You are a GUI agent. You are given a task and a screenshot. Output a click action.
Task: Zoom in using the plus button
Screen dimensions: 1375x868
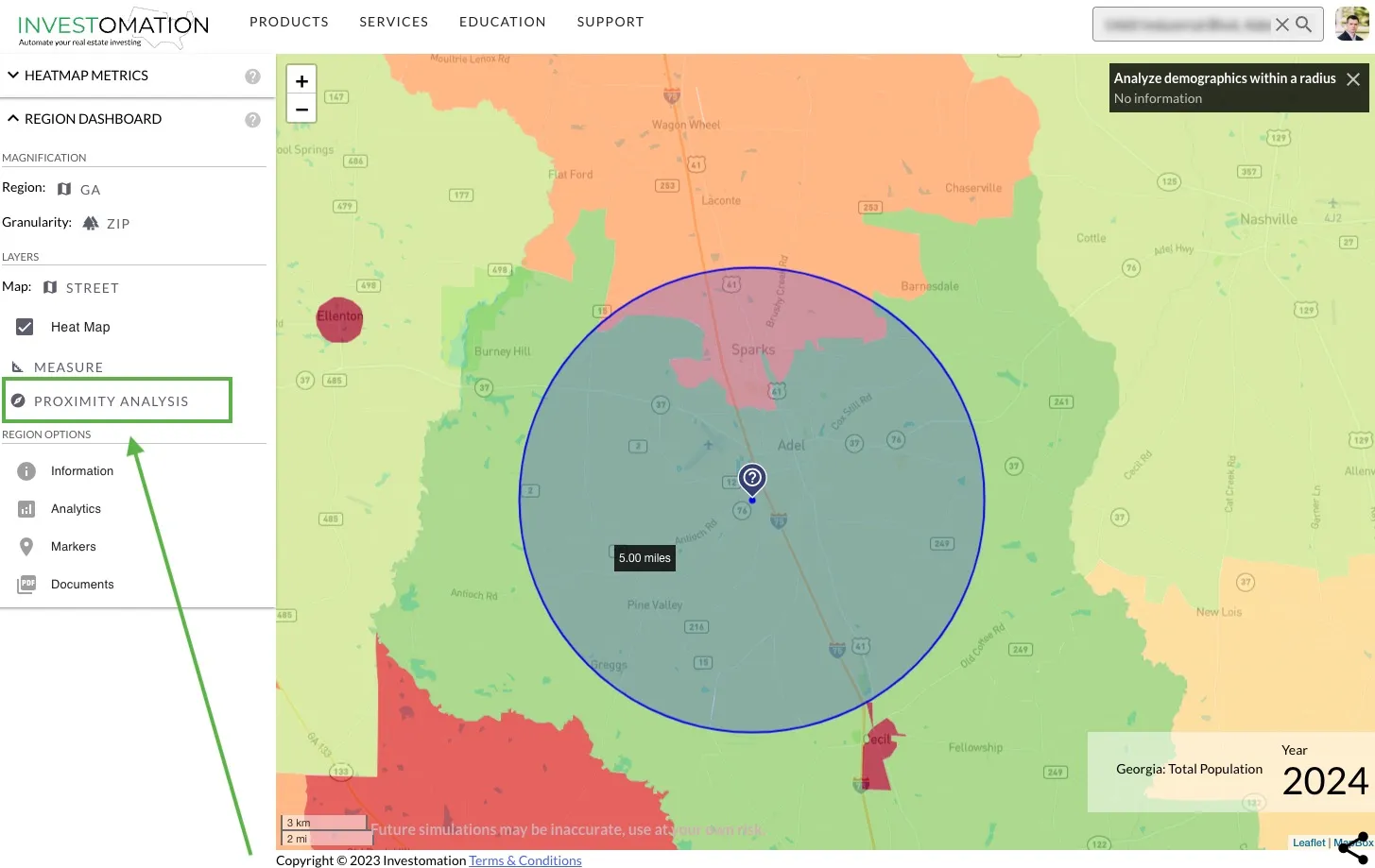(x=301, y=80)
